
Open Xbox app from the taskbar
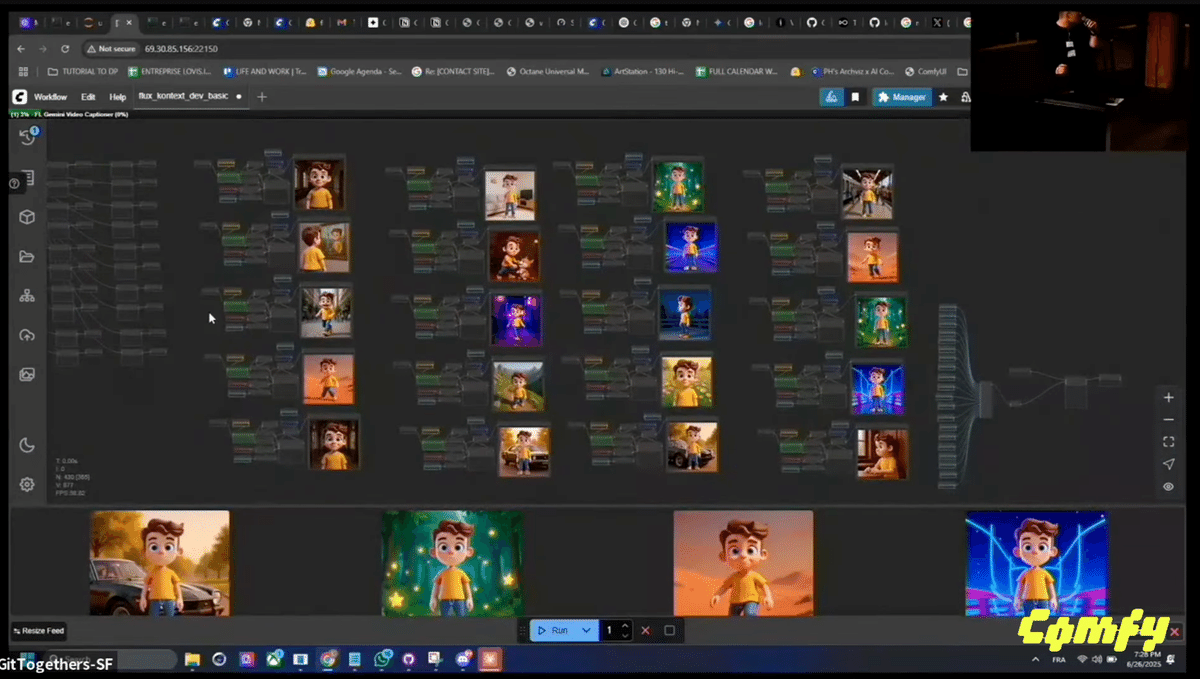coord(273,660)
